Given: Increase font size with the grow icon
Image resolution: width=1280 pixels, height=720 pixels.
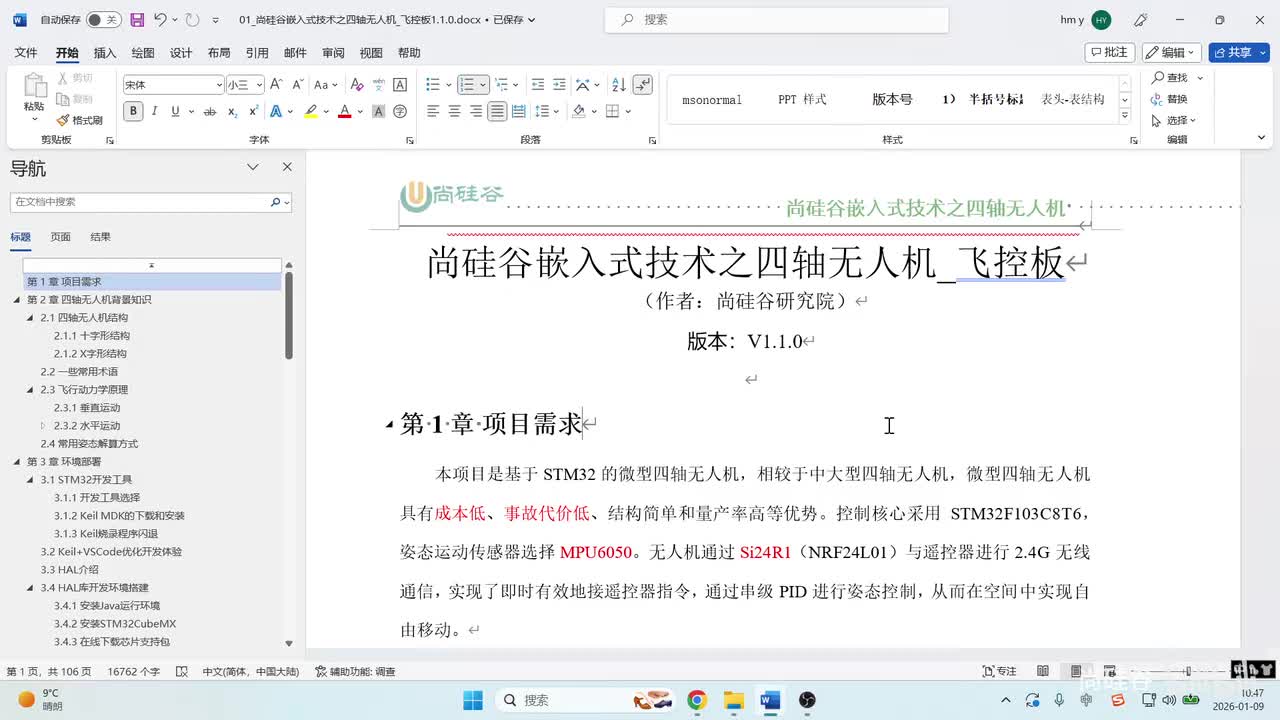Looking at the screenshot, I should (276, 85).
